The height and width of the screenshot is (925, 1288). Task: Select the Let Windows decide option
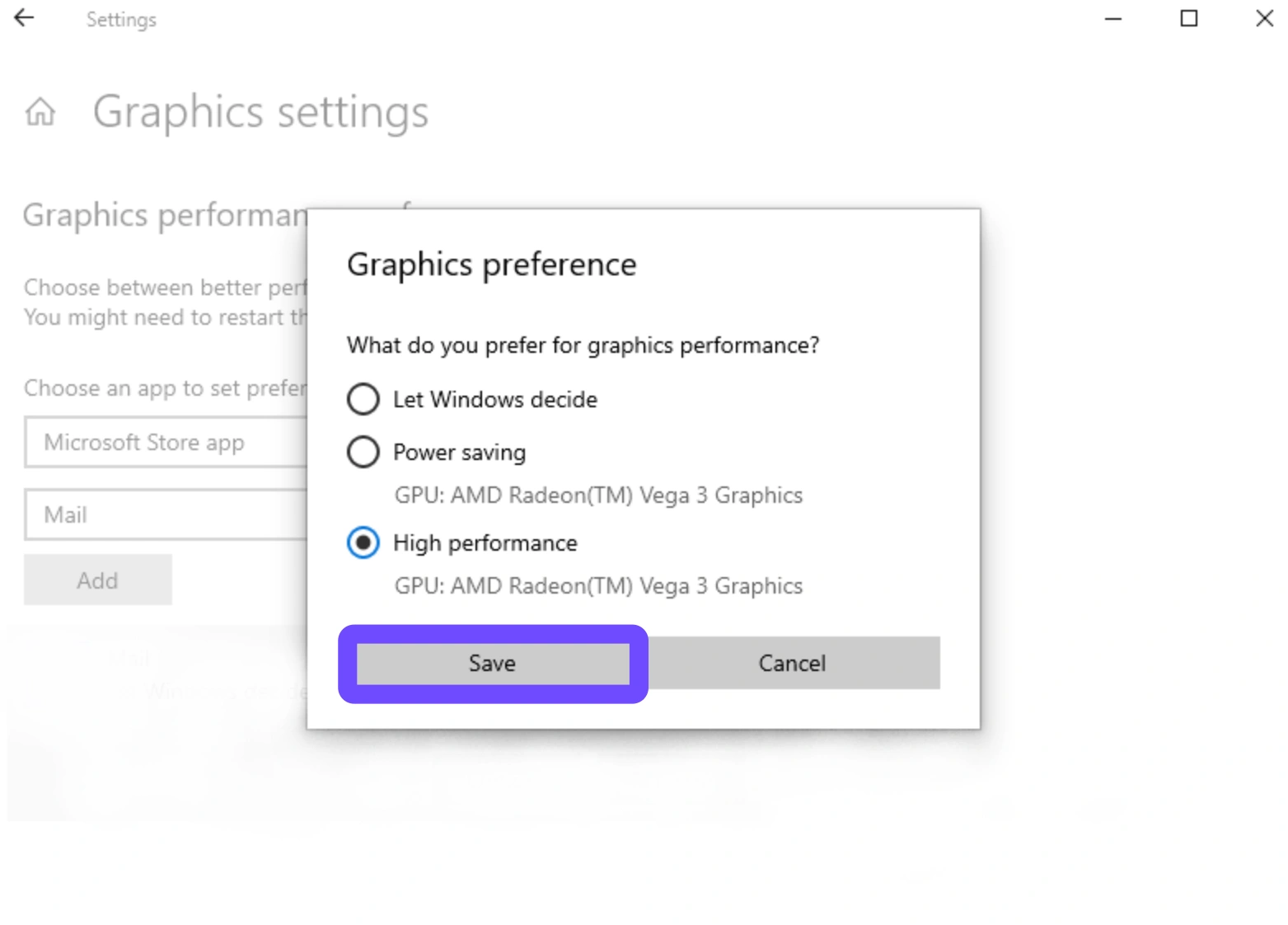click(x=363, y=400)
